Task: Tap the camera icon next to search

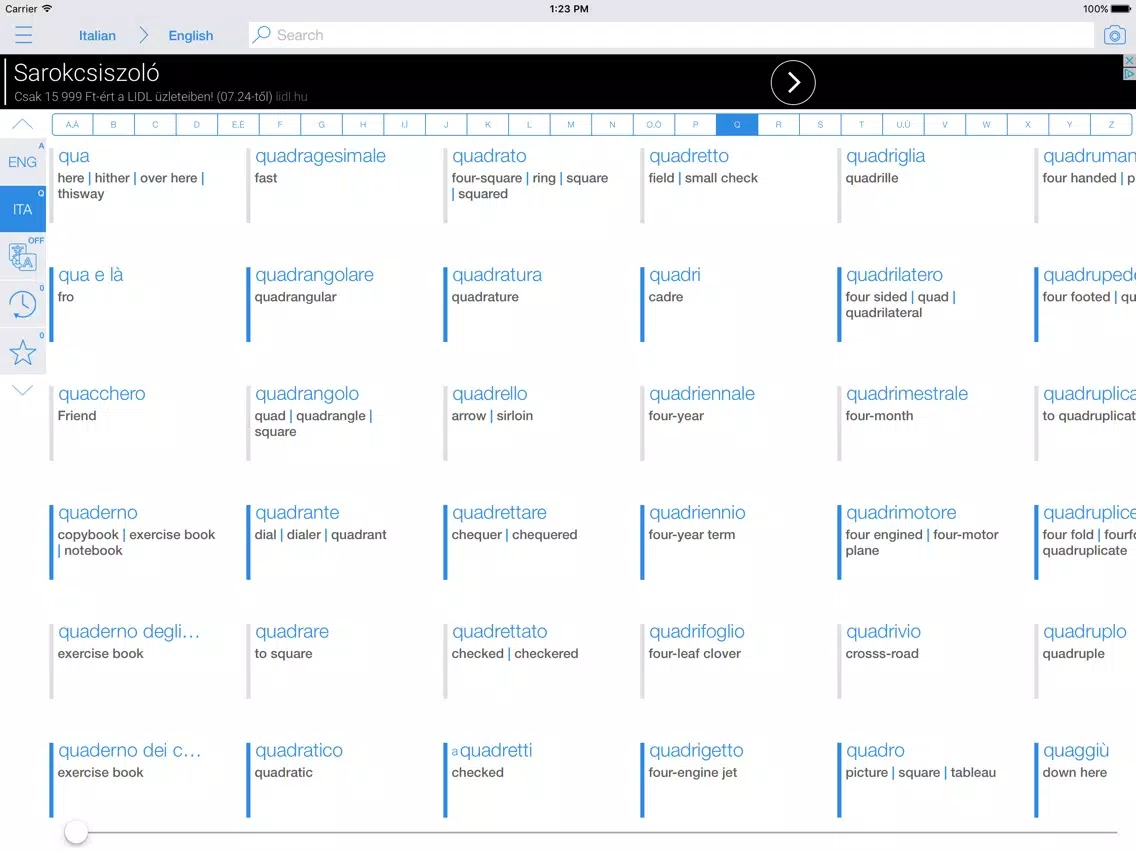Action: tap(1114, 35)
